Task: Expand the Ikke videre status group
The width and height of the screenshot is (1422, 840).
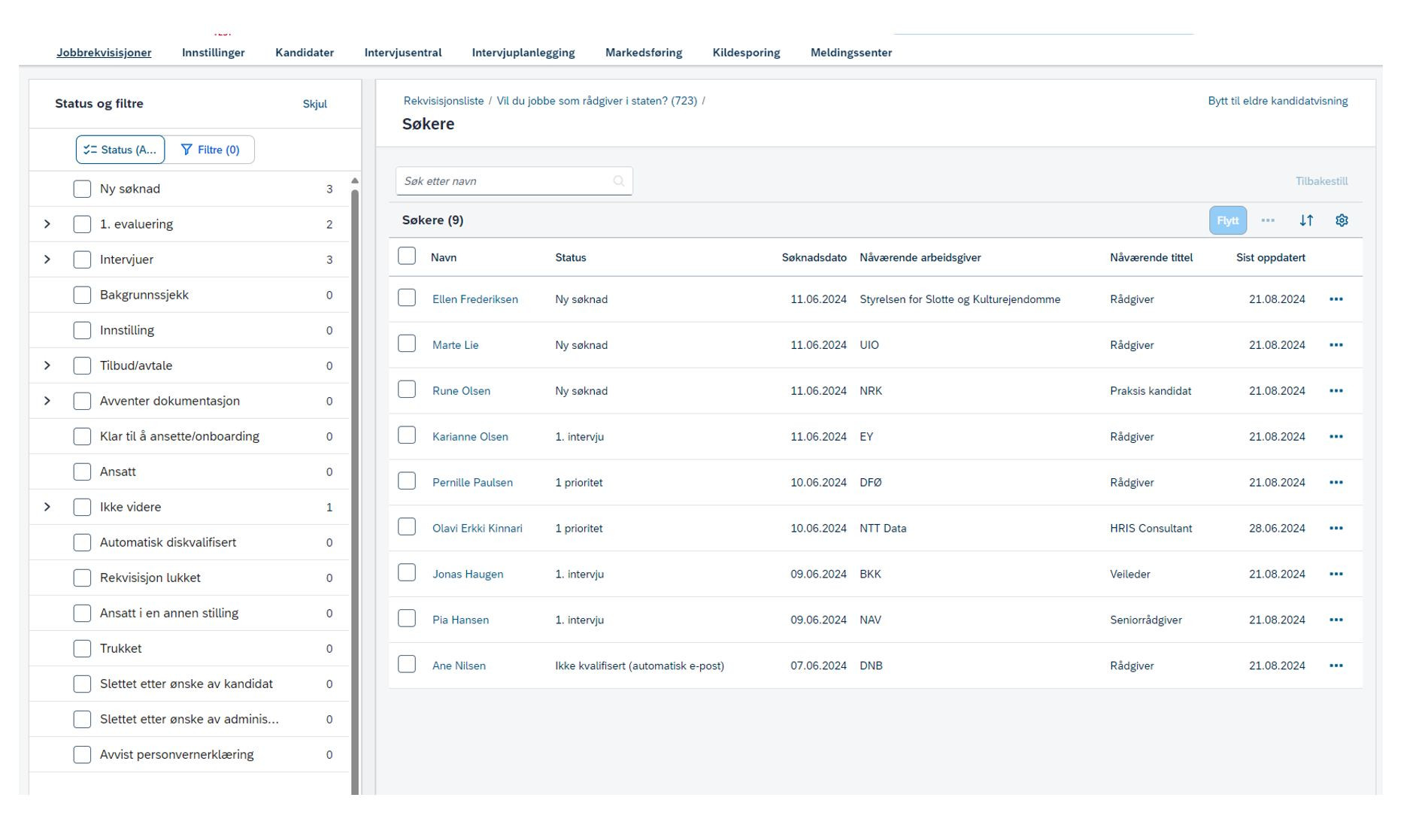Action: coord(47,507)
